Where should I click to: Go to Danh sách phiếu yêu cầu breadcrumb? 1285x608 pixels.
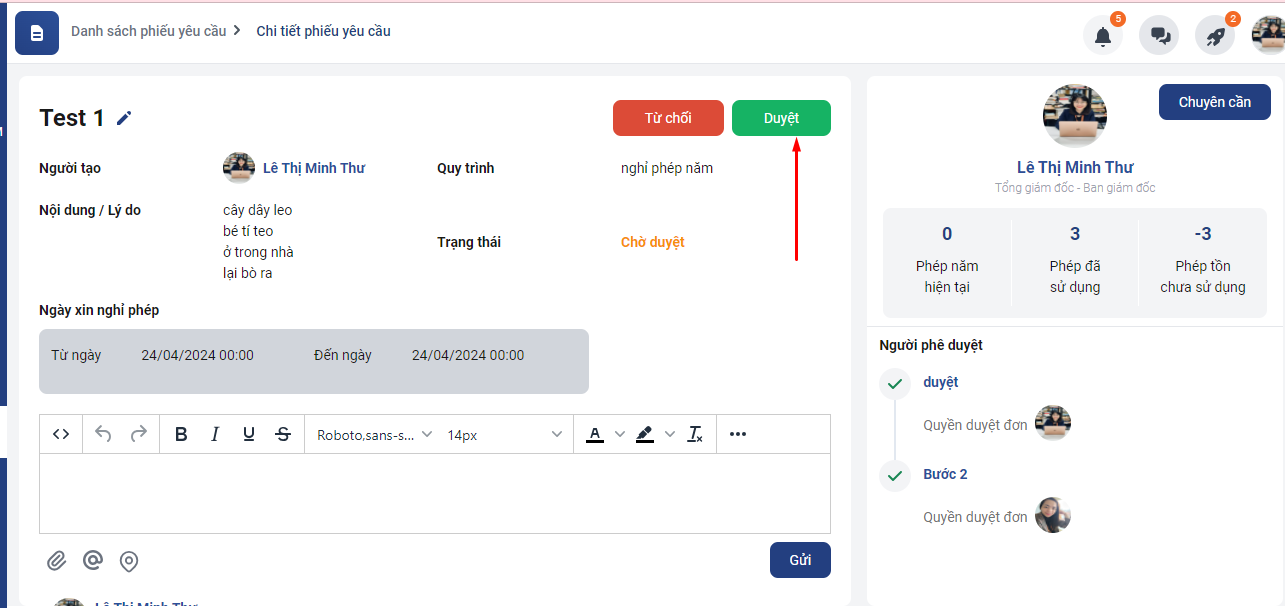point(148,31)
